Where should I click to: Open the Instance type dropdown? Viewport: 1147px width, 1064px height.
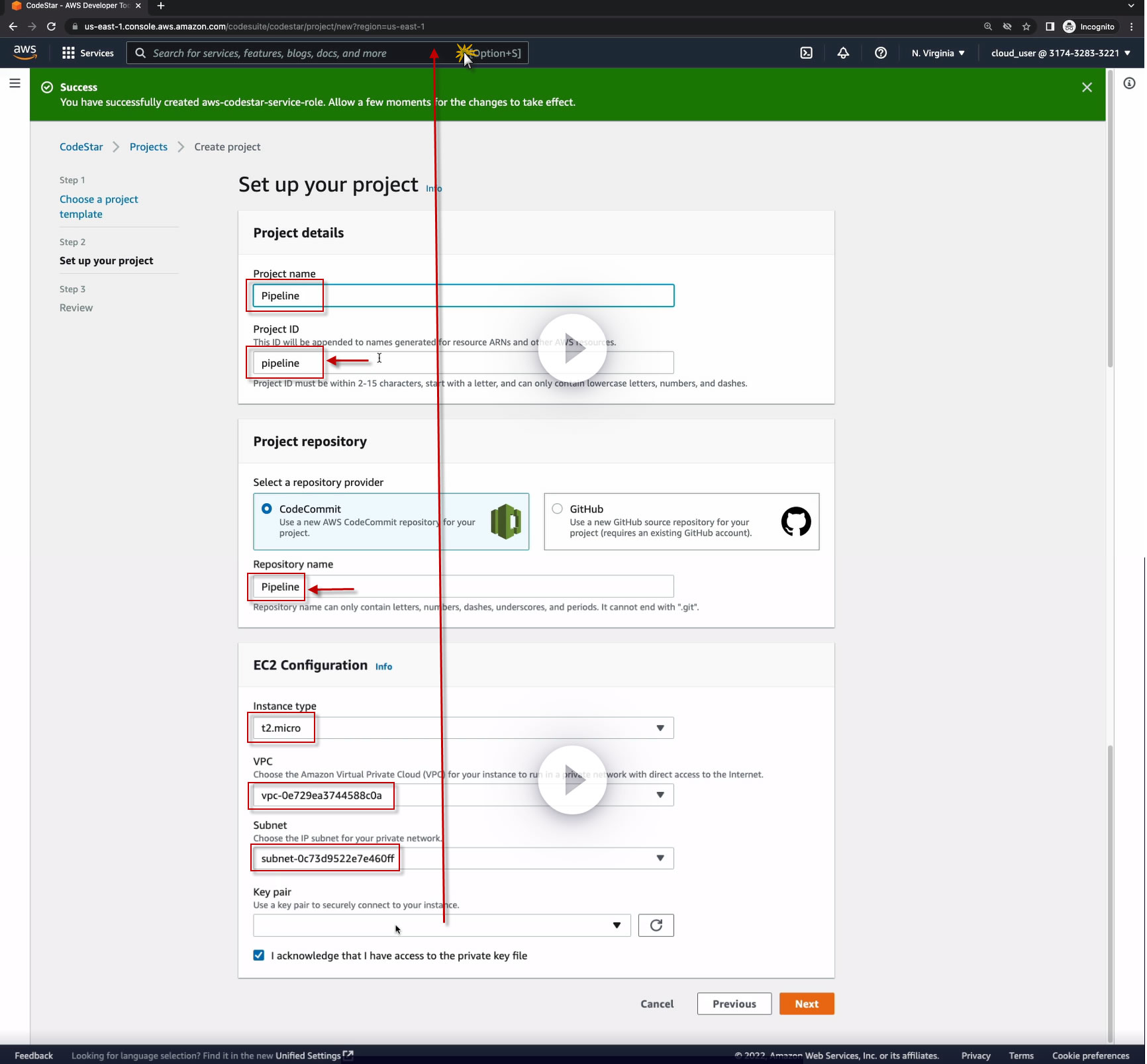(x=463, y=728)
